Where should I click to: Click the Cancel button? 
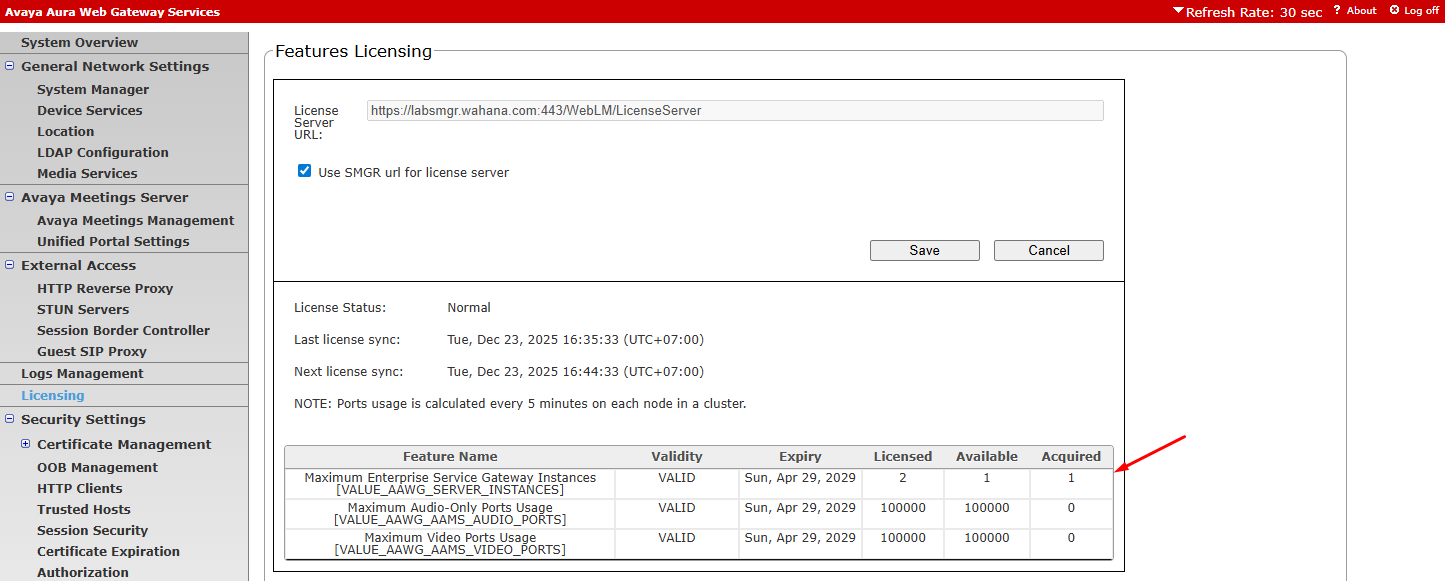click(x=1048, y=250)
